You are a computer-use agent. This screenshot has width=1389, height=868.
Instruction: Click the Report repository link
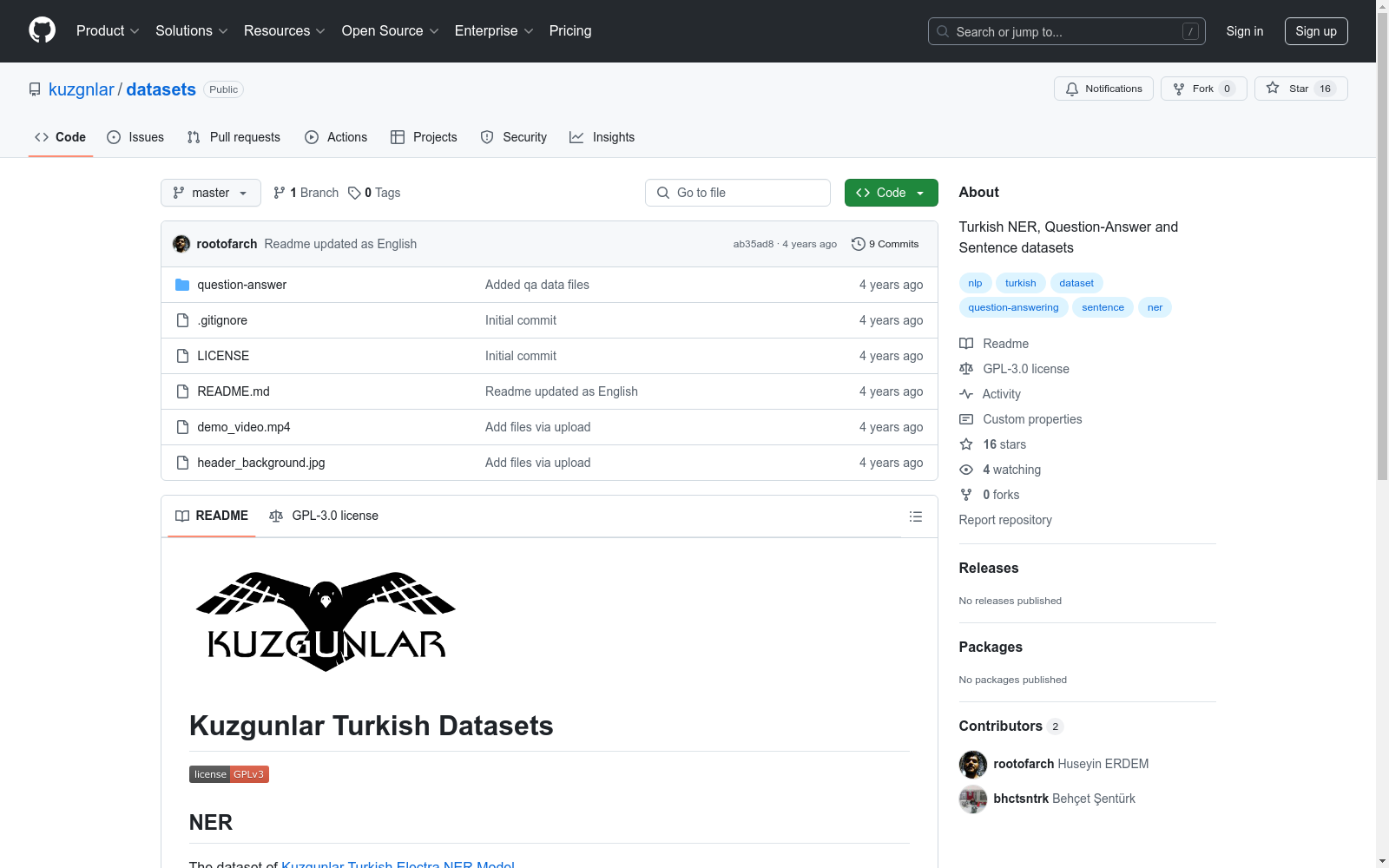[1005, 520]
